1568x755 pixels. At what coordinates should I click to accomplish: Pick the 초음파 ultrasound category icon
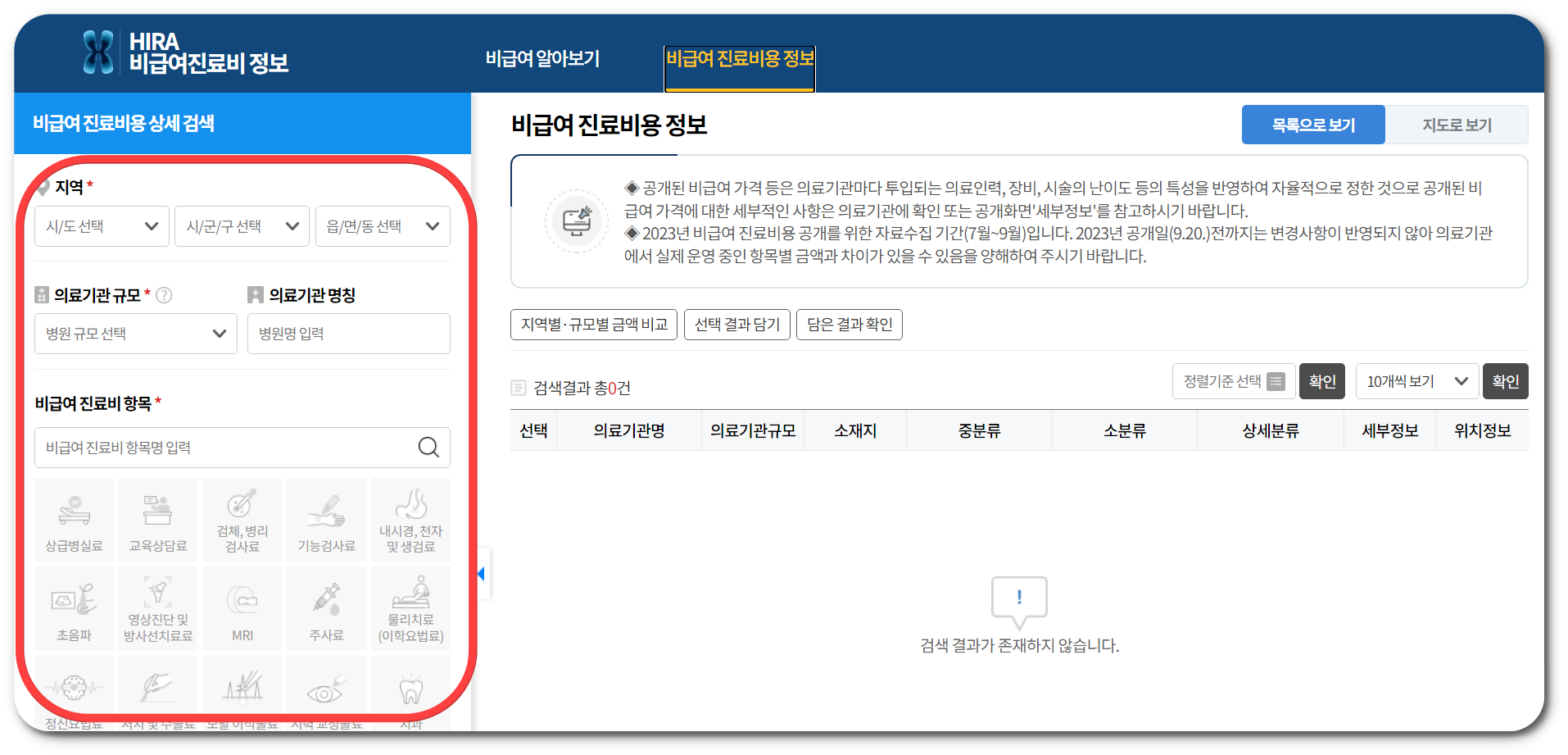point(74,608)
